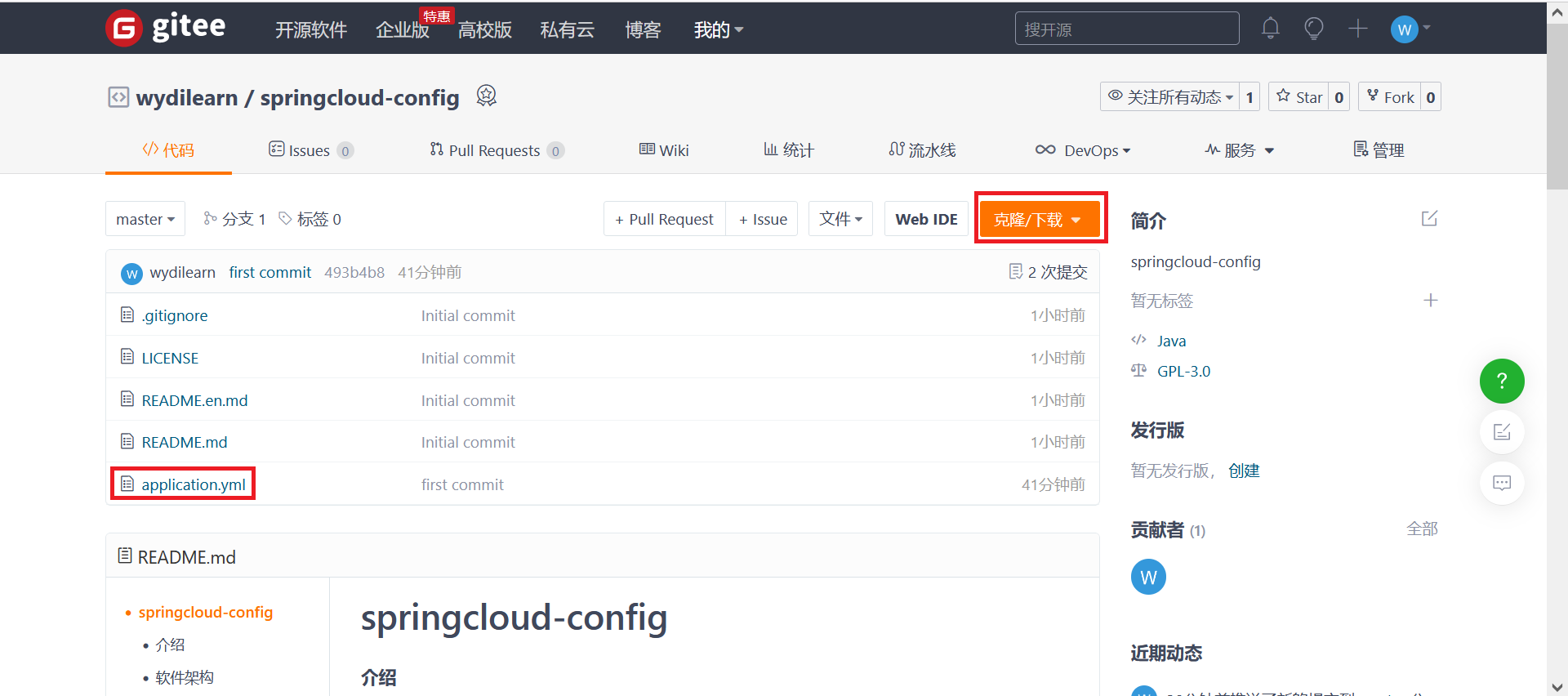Screen dimensions: 1568x696
Task: Click 全部 contributors link
Action: coord(1422,529)
